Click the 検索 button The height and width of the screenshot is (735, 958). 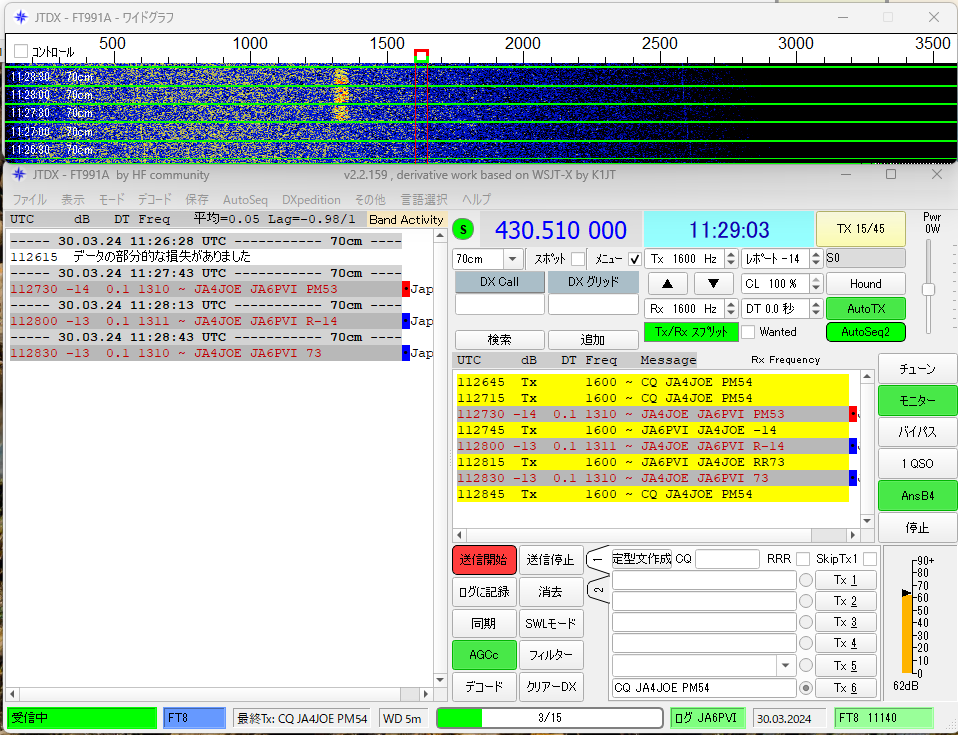coord(499,339)
